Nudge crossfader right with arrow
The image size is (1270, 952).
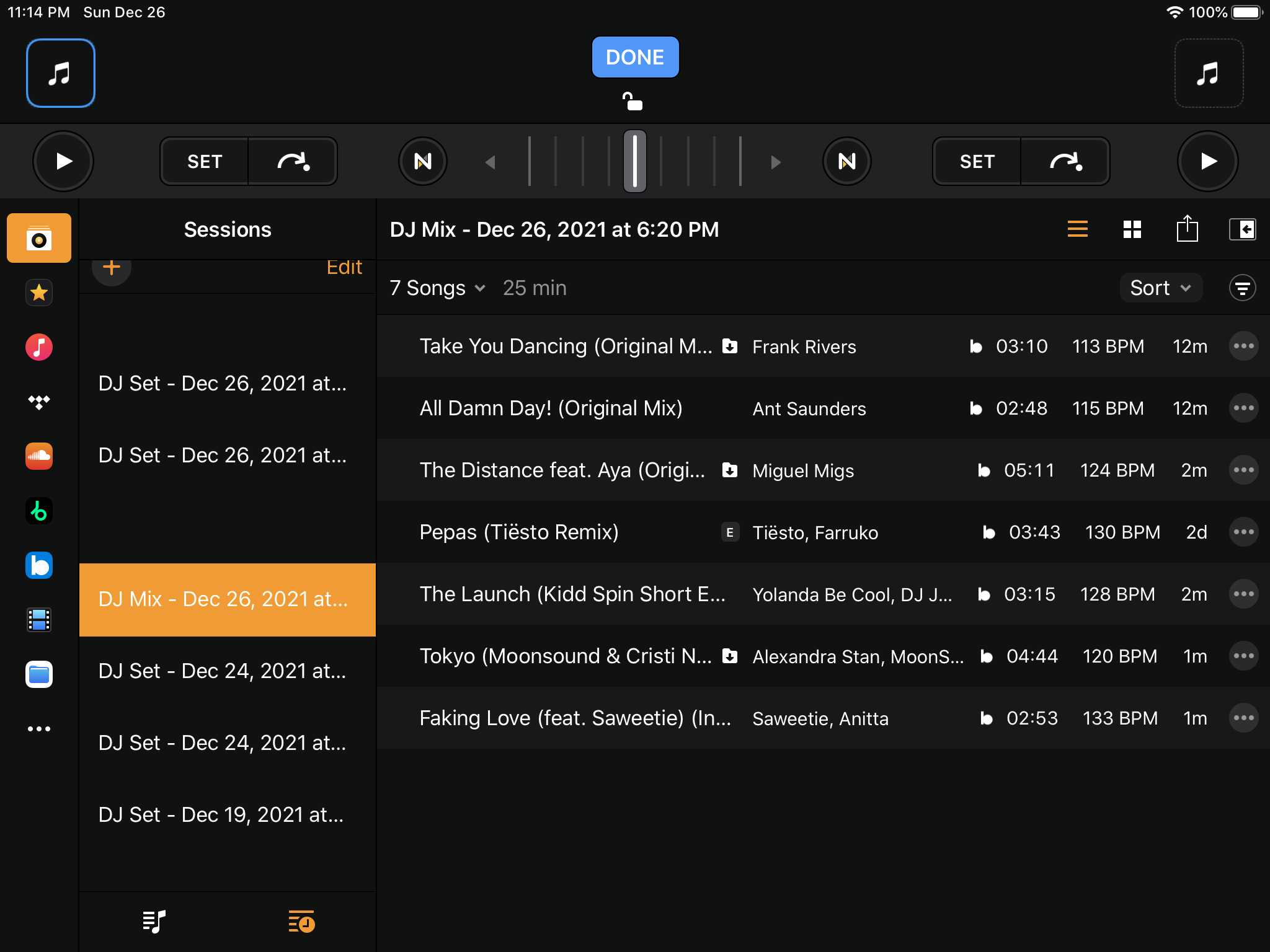pos(775,162)
